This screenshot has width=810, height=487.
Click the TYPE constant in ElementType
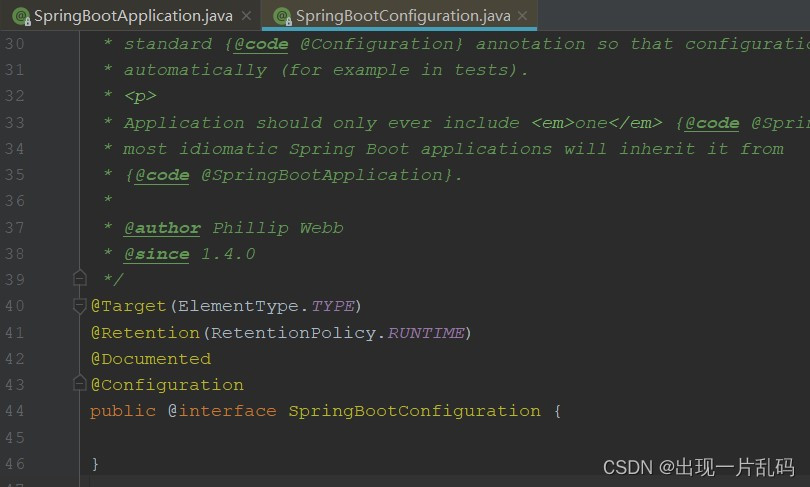333,306
